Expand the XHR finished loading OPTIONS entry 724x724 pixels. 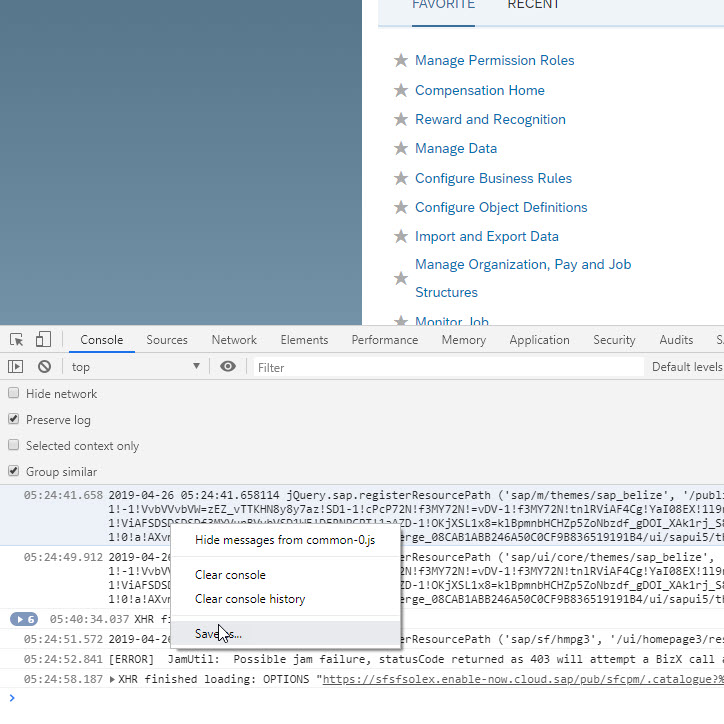[112, 679]
